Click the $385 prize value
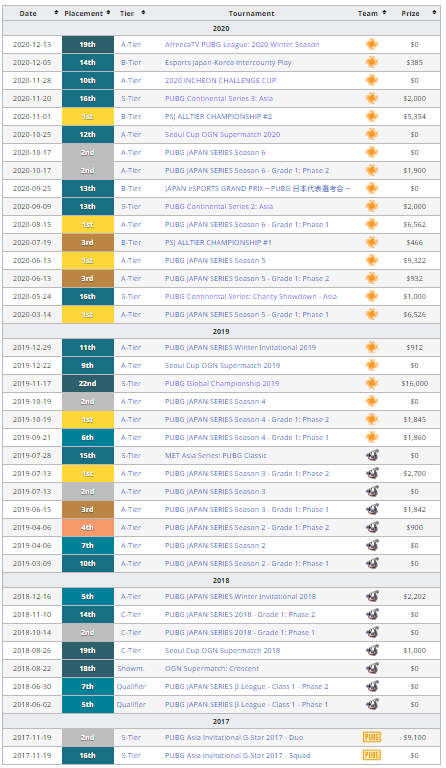 click(x=415, y=63)
